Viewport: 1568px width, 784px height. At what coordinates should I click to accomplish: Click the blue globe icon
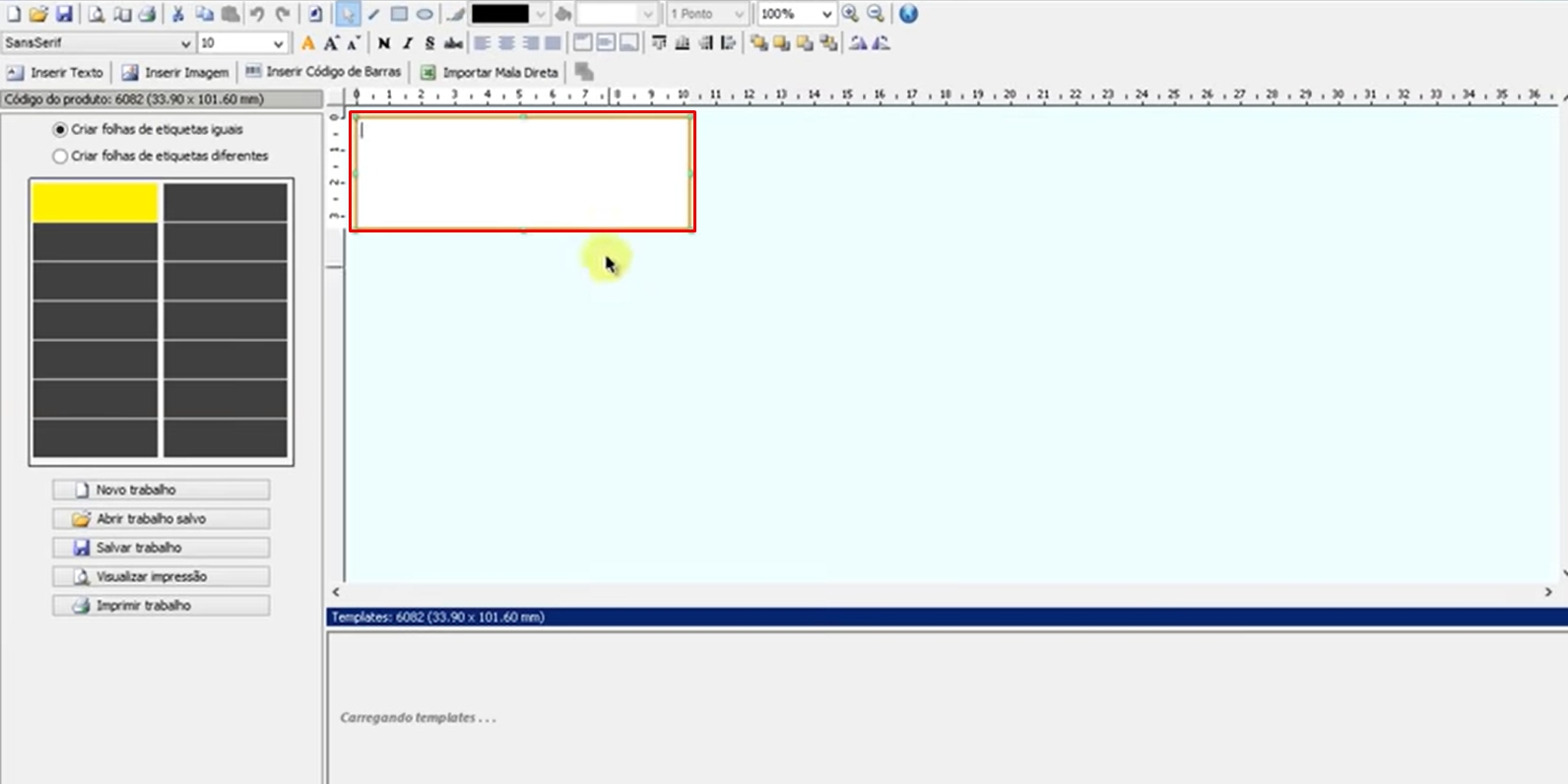[x=908, y=14]
